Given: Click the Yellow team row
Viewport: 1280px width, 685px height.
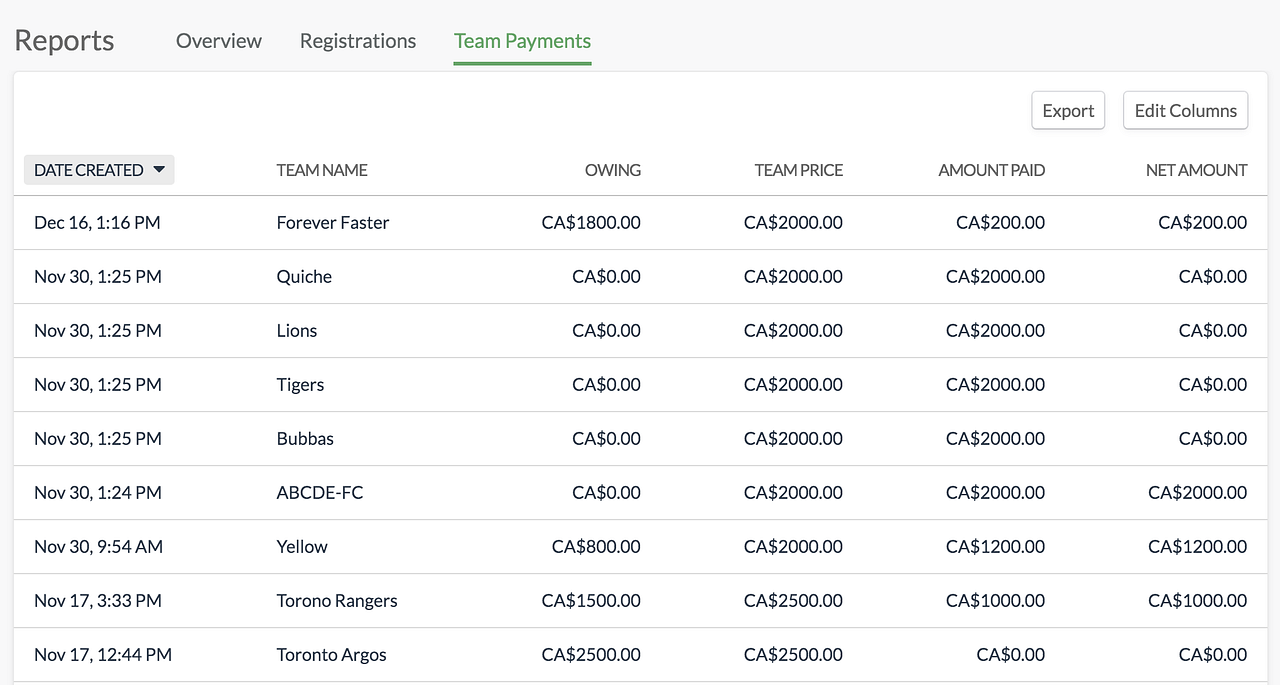Looking at the screenshot, I should [302, 547].
